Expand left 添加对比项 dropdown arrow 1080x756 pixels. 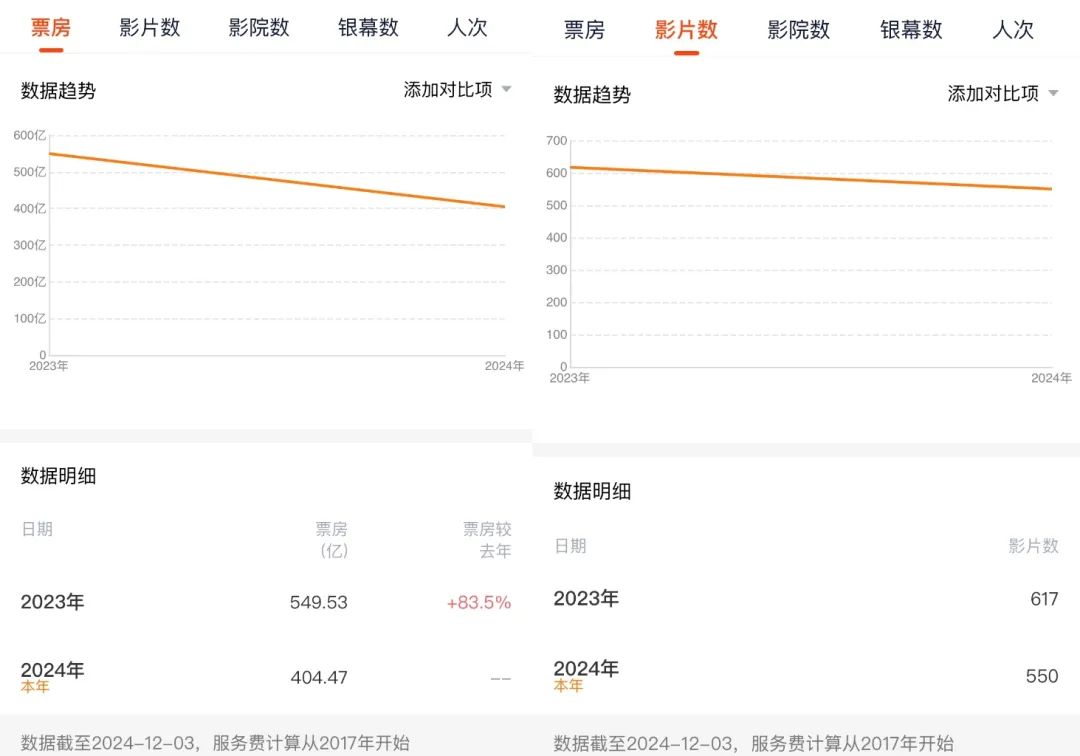point(506,89)
